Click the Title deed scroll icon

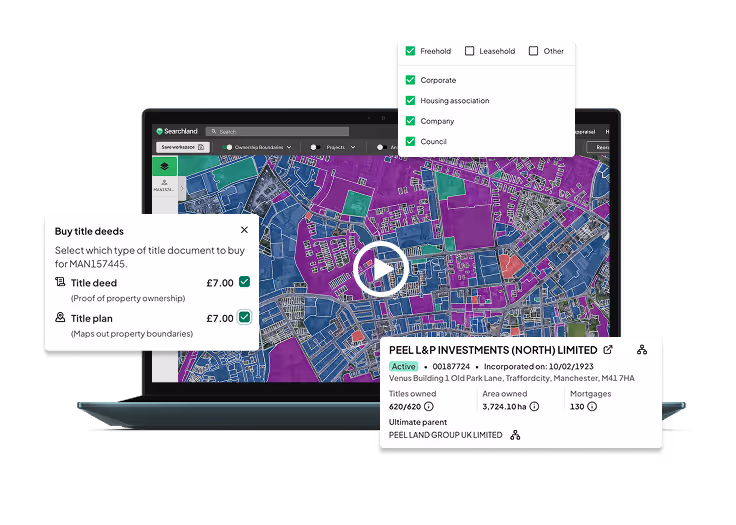(60, 282)
